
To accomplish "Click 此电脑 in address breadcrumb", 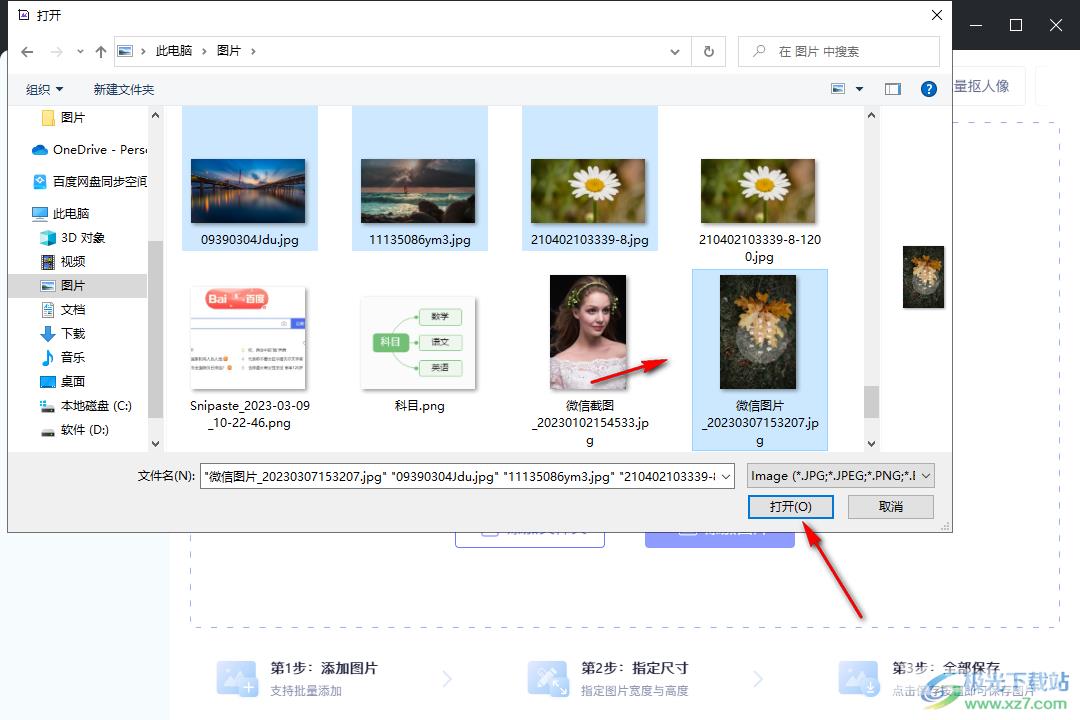I will click(x=174, y=52).
